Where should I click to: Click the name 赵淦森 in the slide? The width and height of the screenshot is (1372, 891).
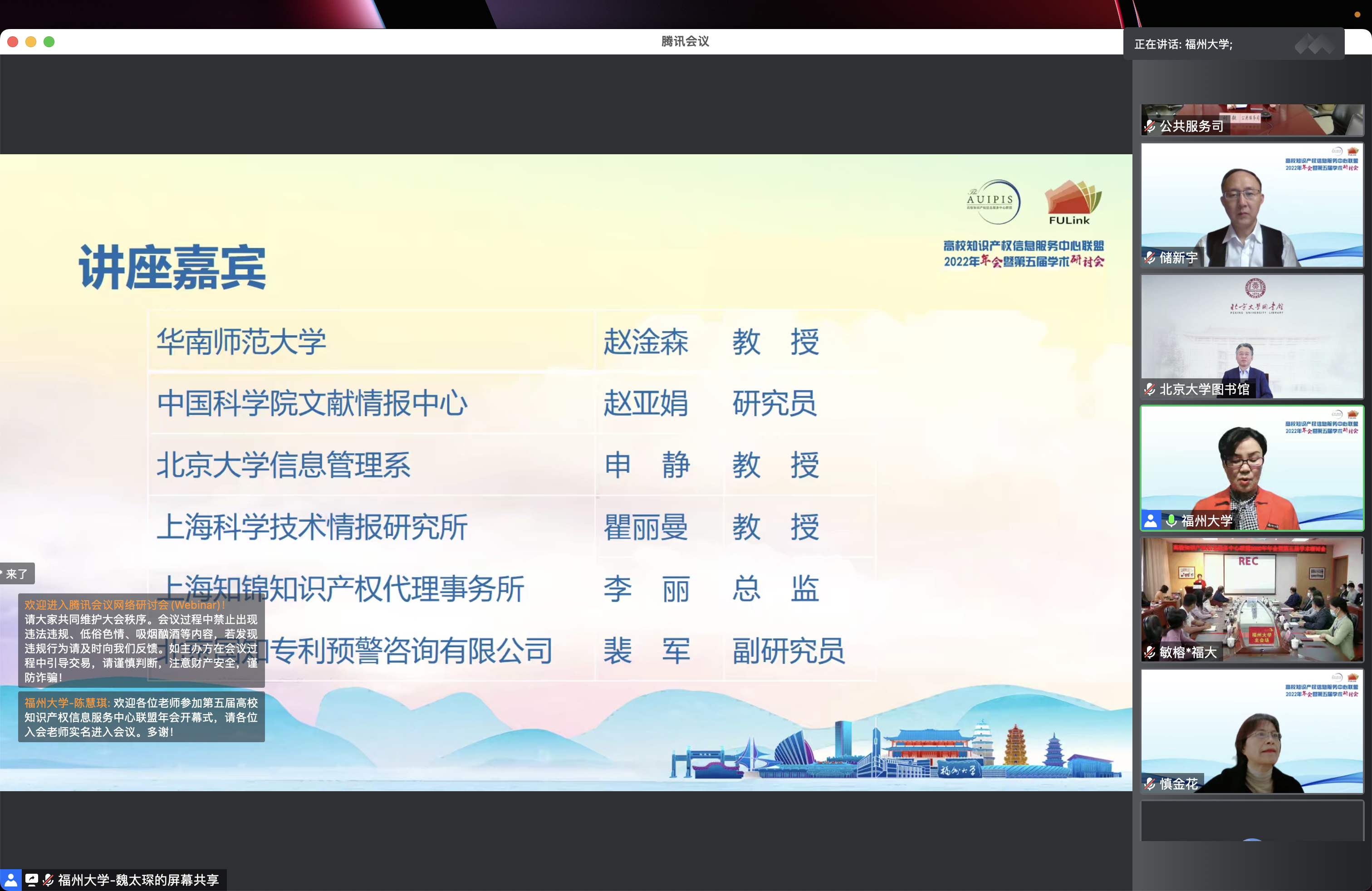click(646, 342)
